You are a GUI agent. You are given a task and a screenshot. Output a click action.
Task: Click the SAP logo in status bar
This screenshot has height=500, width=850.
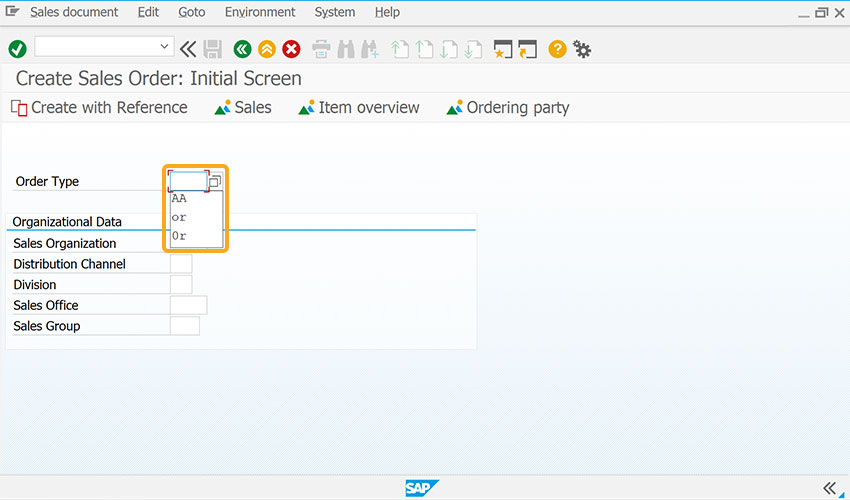pyautogui.click(x=422, y=488)
